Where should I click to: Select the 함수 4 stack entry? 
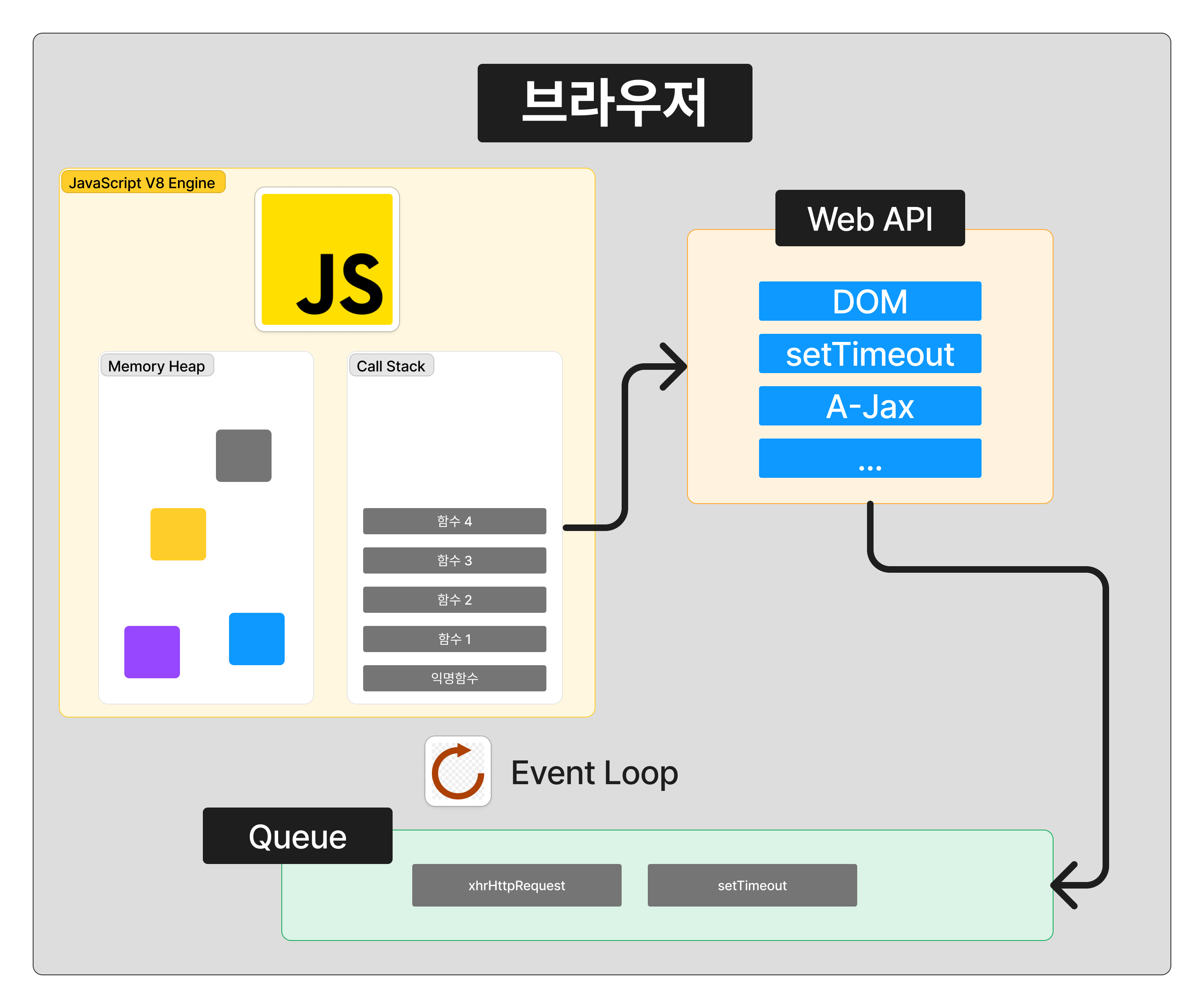[455, 521]
